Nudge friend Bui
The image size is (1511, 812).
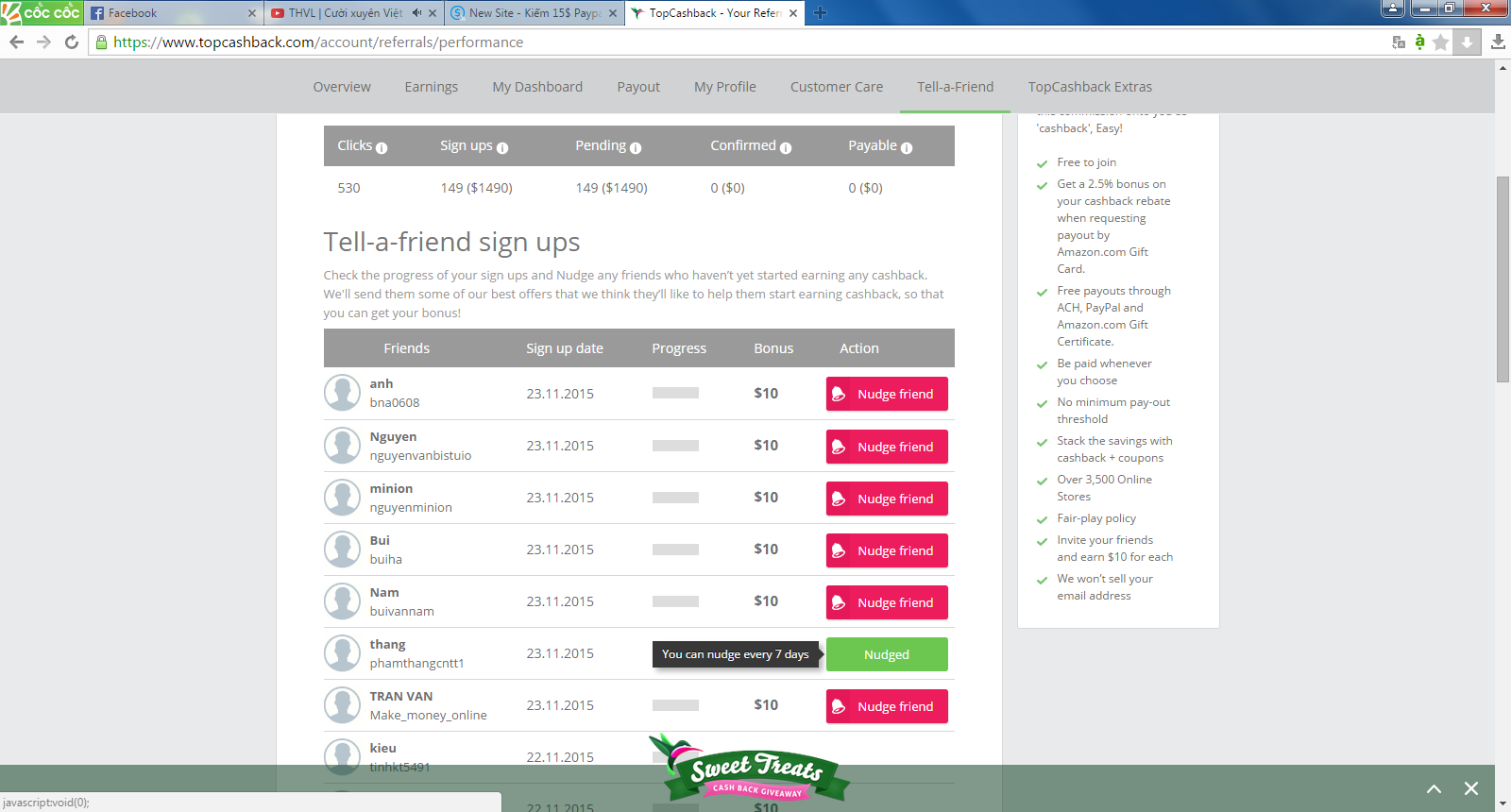click(x=887, y=550)
